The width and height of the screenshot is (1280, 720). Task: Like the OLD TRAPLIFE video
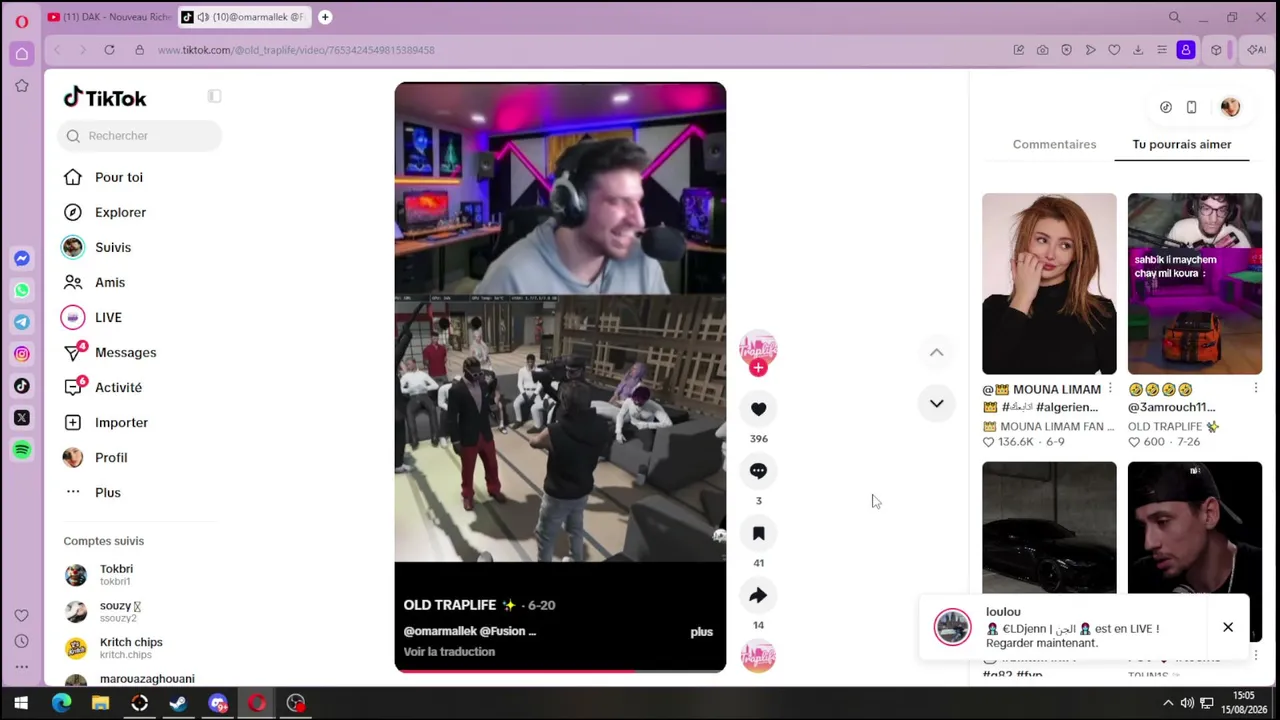[758, 409]
